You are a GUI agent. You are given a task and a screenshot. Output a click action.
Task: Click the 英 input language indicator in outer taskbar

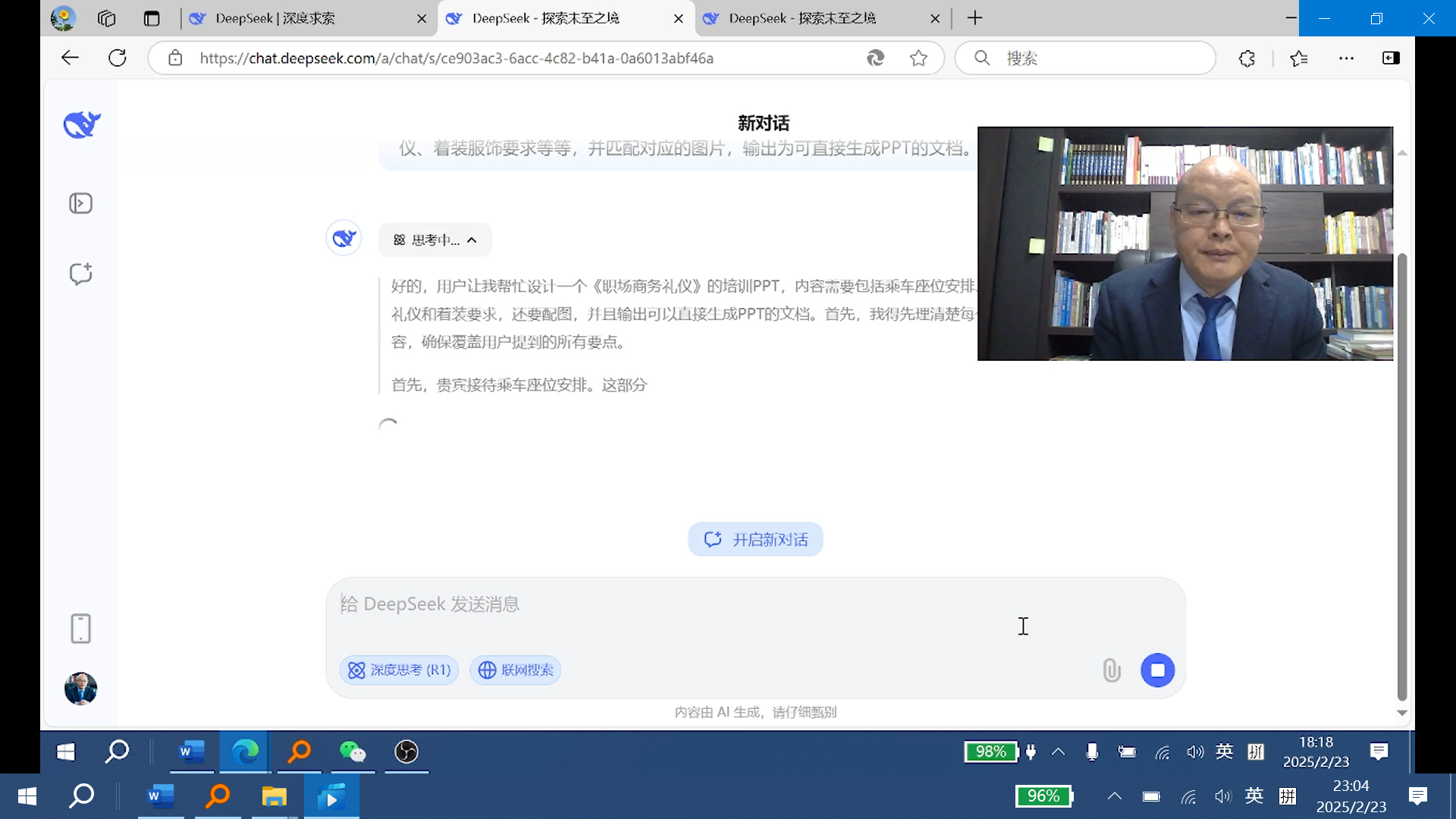(x=1254, y=796)
